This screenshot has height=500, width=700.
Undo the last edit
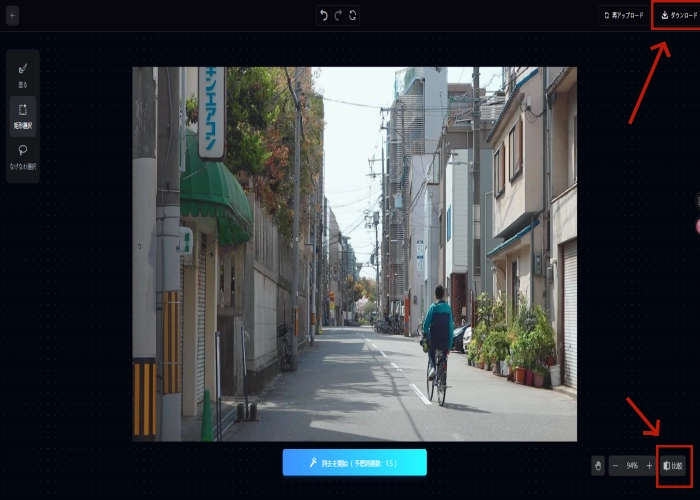pos(324,16)
